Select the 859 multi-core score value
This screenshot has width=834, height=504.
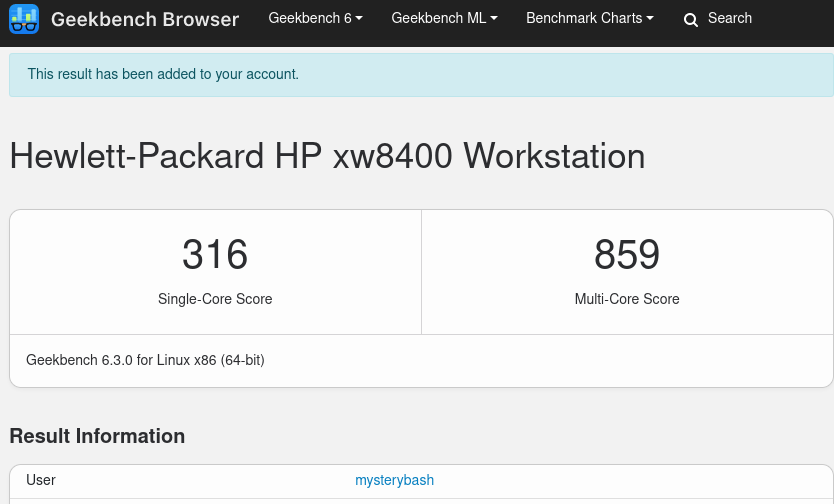point(627,254)
